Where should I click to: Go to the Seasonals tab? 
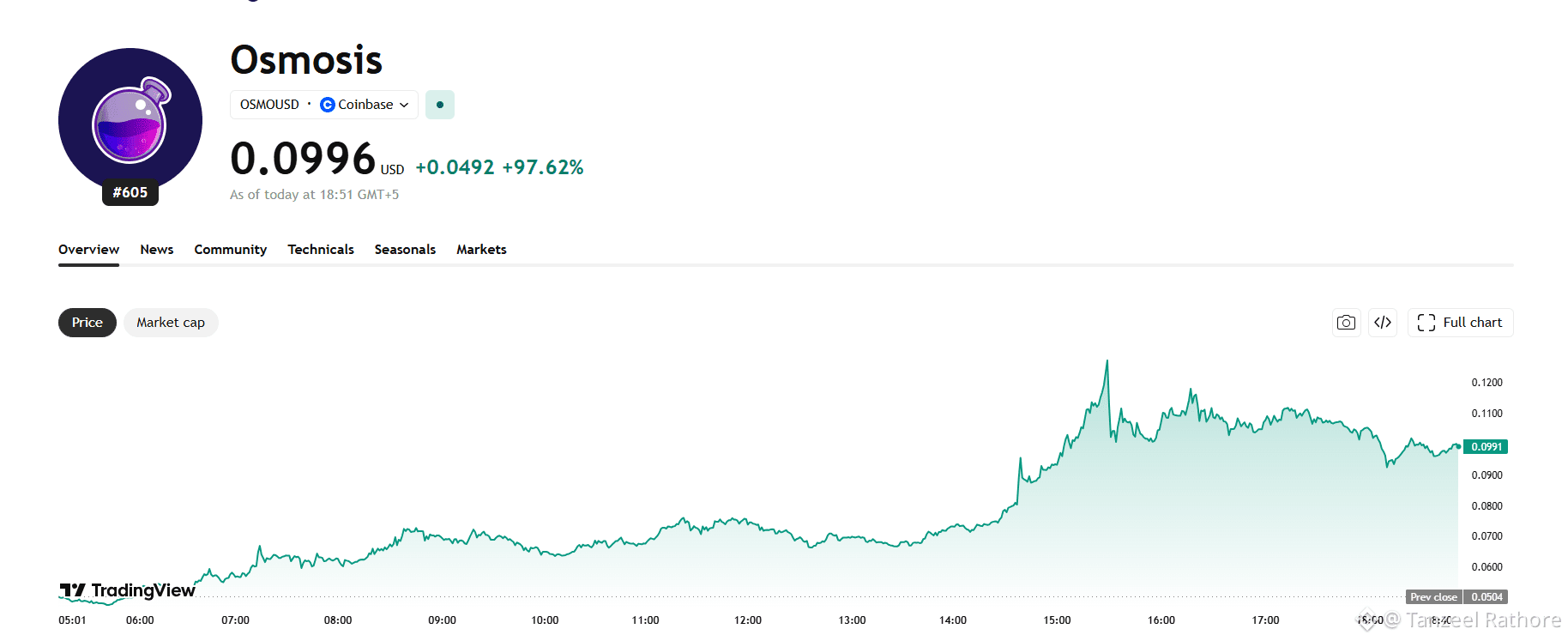tap(405, 250)
